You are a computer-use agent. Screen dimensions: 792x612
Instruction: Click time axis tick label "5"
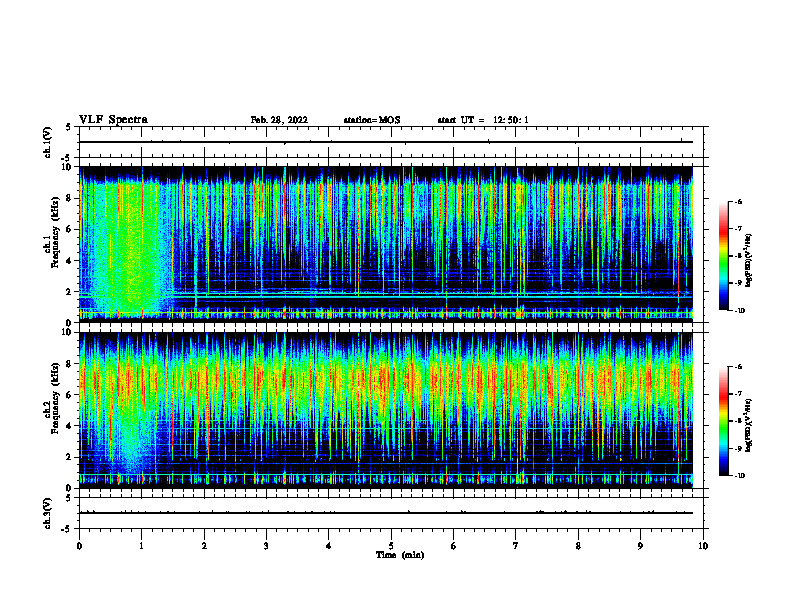pyautogui.click(x=391, y=546)
